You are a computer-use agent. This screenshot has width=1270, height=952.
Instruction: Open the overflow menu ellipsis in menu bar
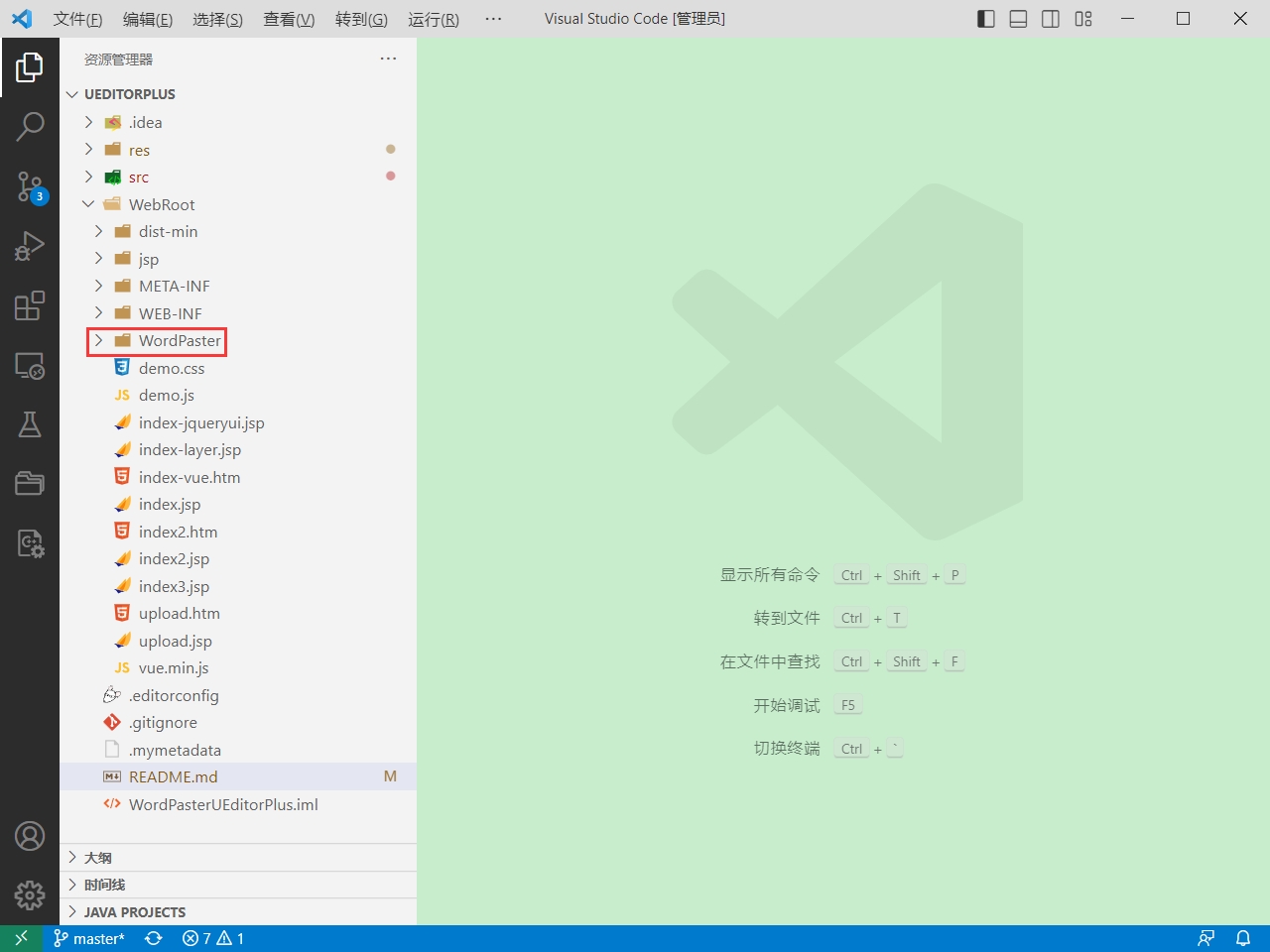click(x=493, y=19)
